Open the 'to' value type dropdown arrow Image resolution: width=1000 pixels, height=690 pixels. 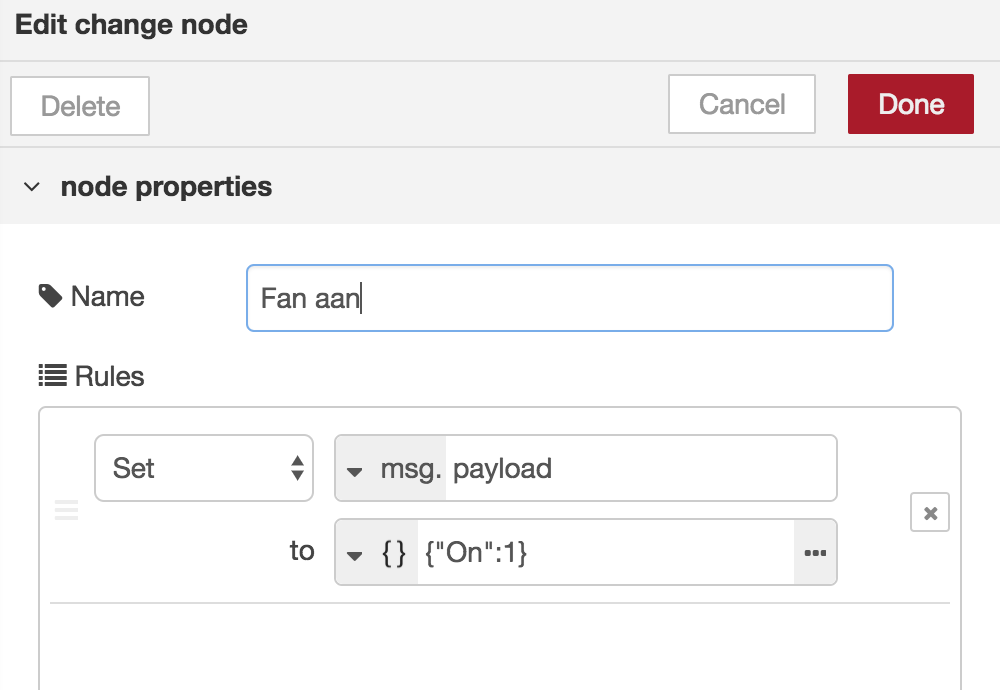(x=354, y=554)
